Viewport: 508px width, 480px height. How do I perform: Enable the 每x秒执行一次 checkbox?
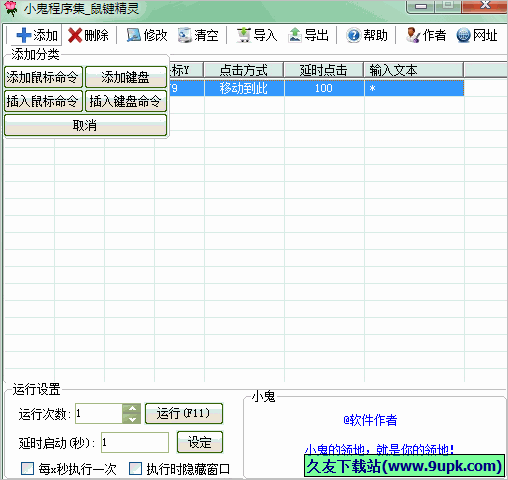[27, 468]
